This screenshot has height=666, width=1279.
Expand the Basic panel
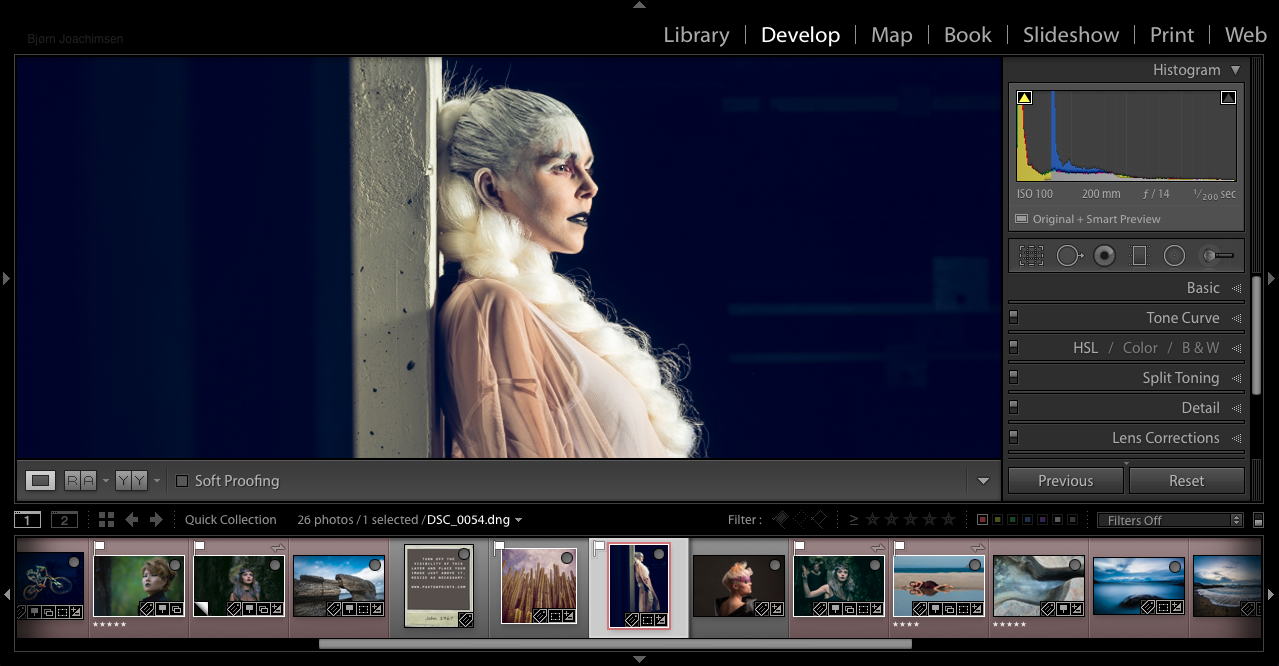1203,288
